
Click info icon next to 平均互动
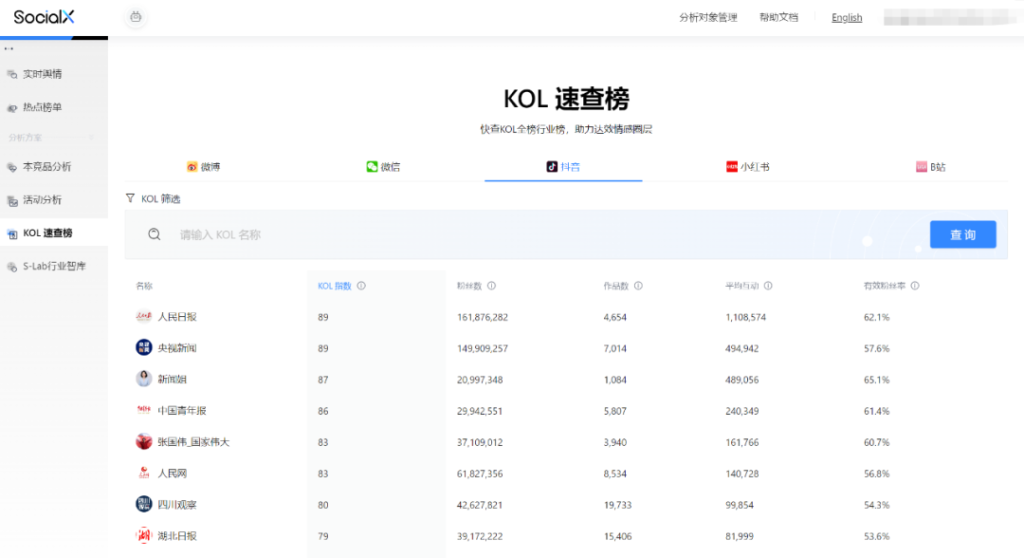pos(768,286)
